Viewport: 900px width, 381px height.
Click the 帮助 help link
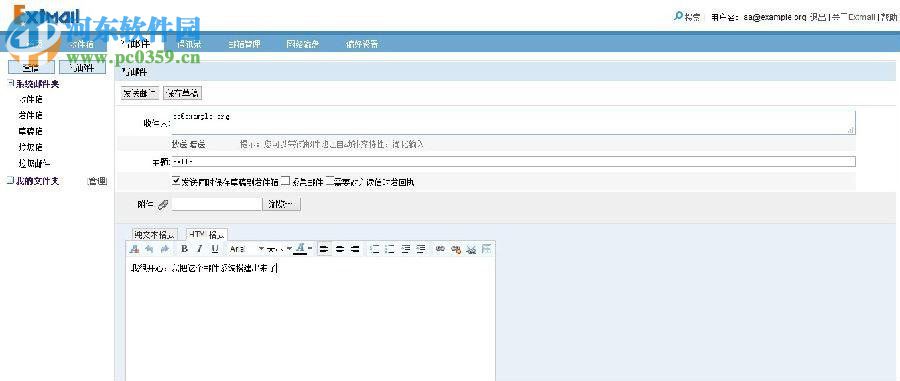pyautogui.click(x=888, y=17)
